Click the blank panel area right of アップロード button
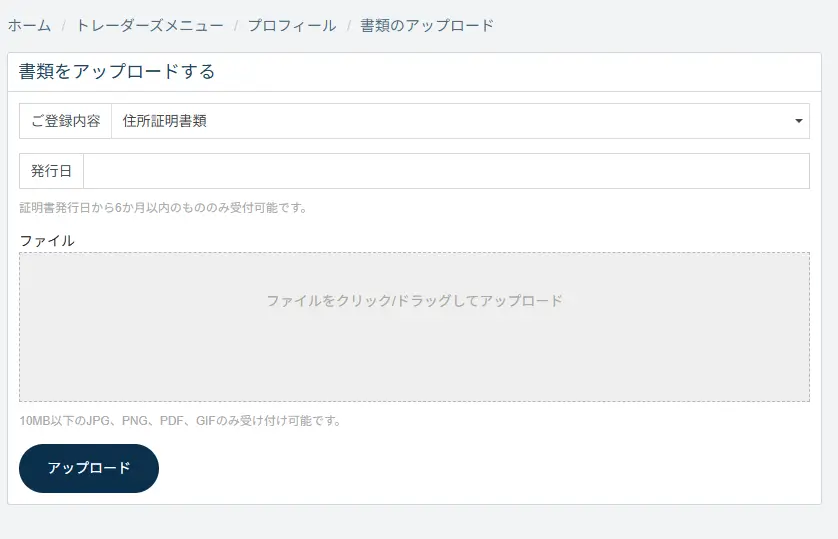 [480, 468]
